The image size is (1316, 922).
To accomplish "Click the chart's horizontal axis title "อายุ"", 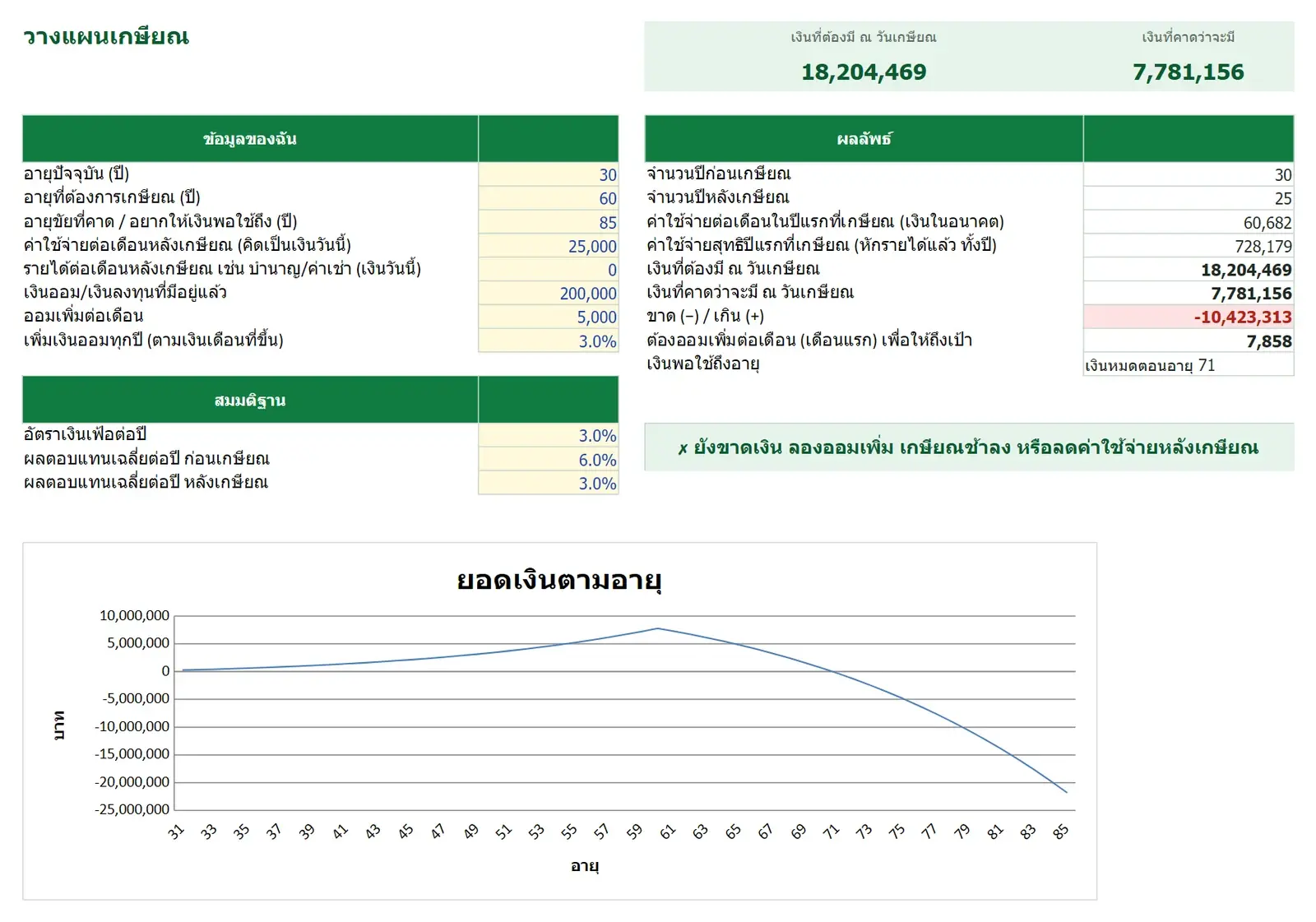I will pyautogui.click(x=585, y=866).
